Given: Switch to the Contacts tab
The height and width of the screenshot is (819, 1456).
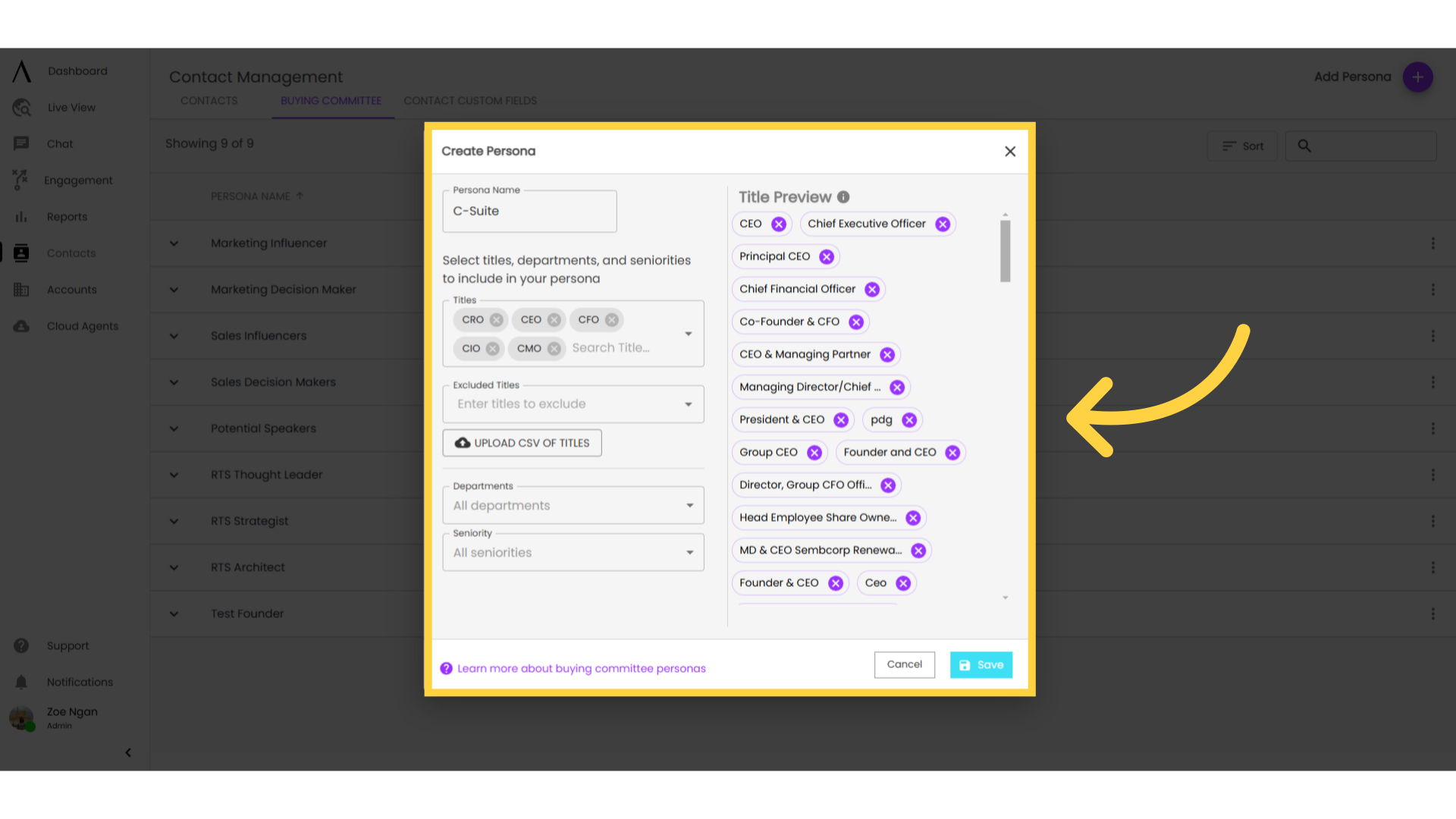Looking at the screenshot, I should (209, 101).
